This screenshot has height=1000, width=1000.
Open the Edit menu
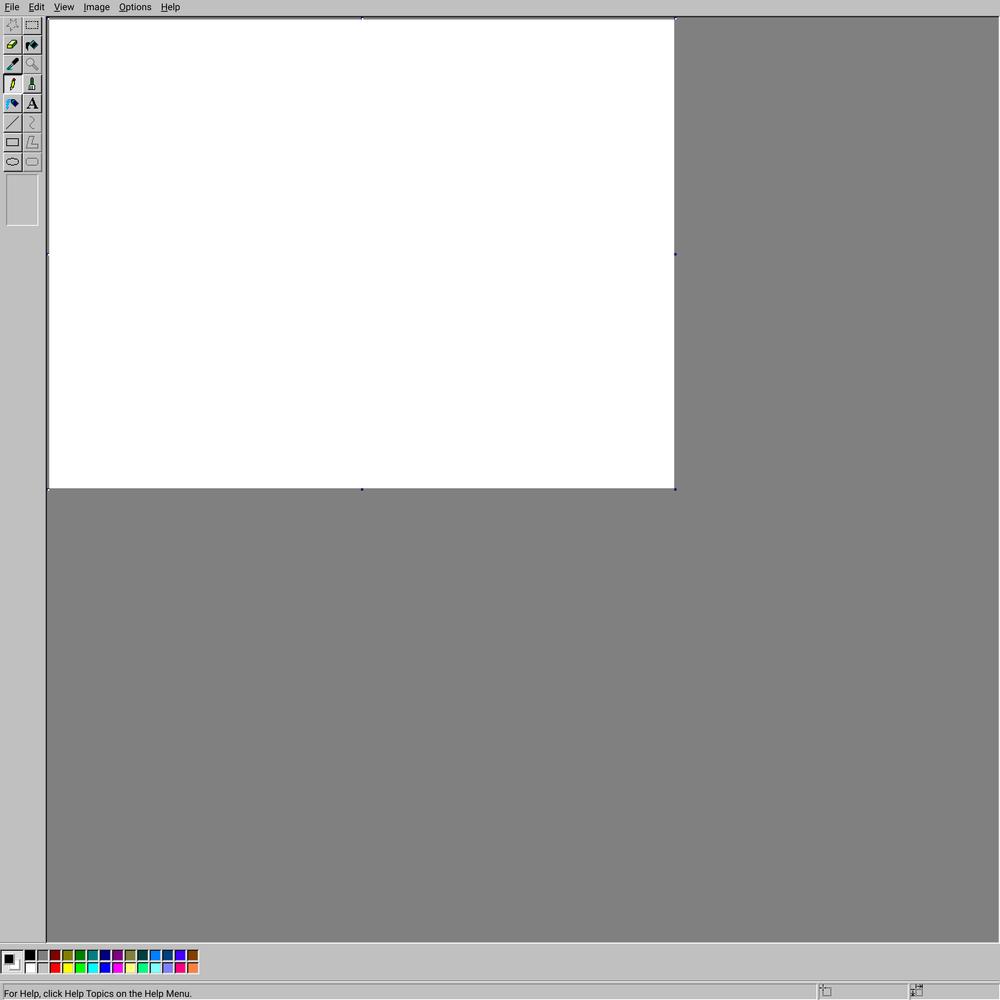click(36, 7)
